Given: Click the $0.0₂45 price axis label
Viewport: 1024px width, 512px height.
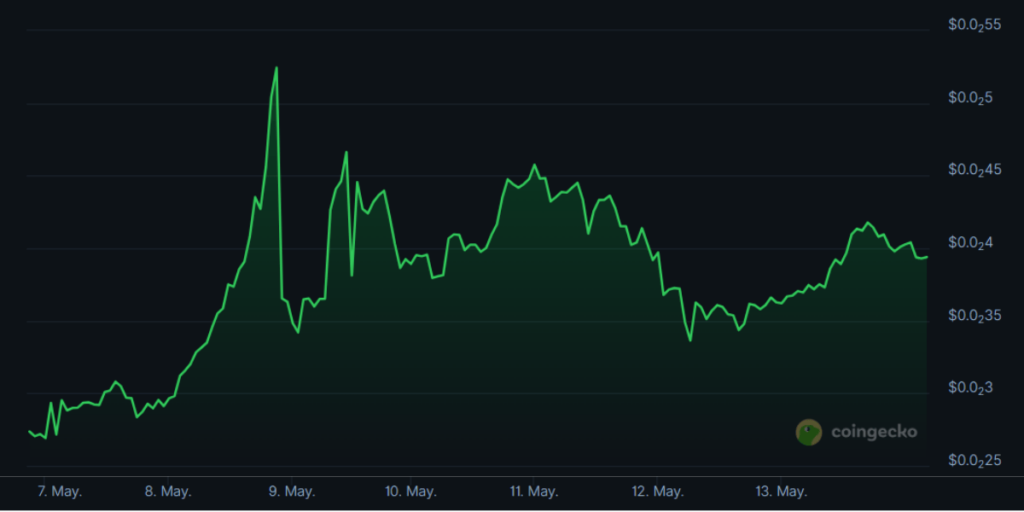Looking at the screenshot, I should coord(974,171).
